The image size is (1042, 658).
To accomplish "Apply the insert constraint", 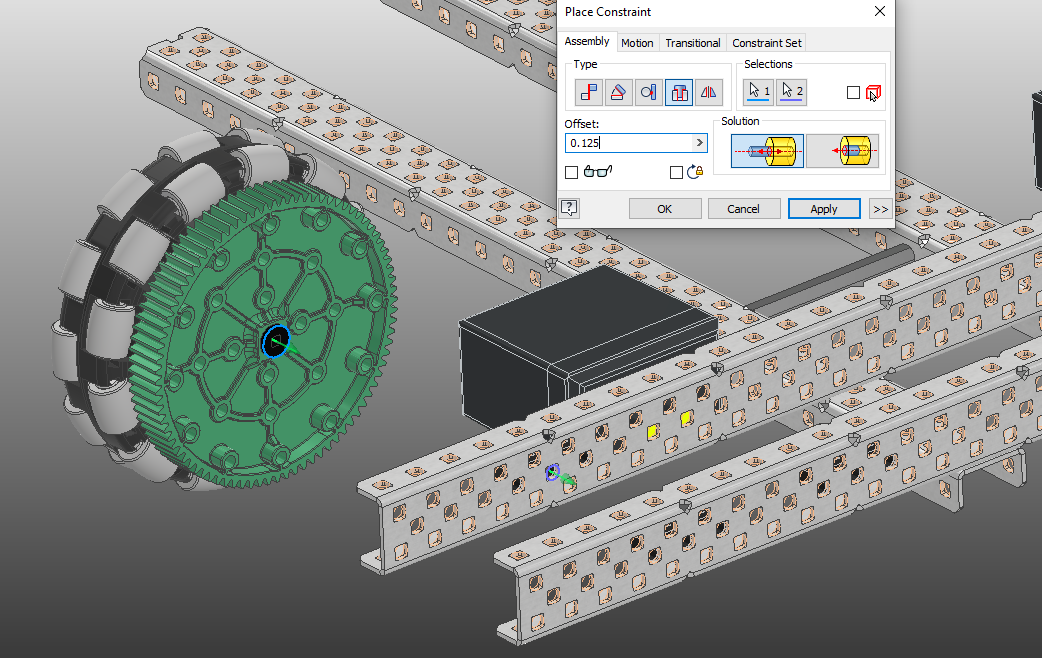I will pos(824,209).
